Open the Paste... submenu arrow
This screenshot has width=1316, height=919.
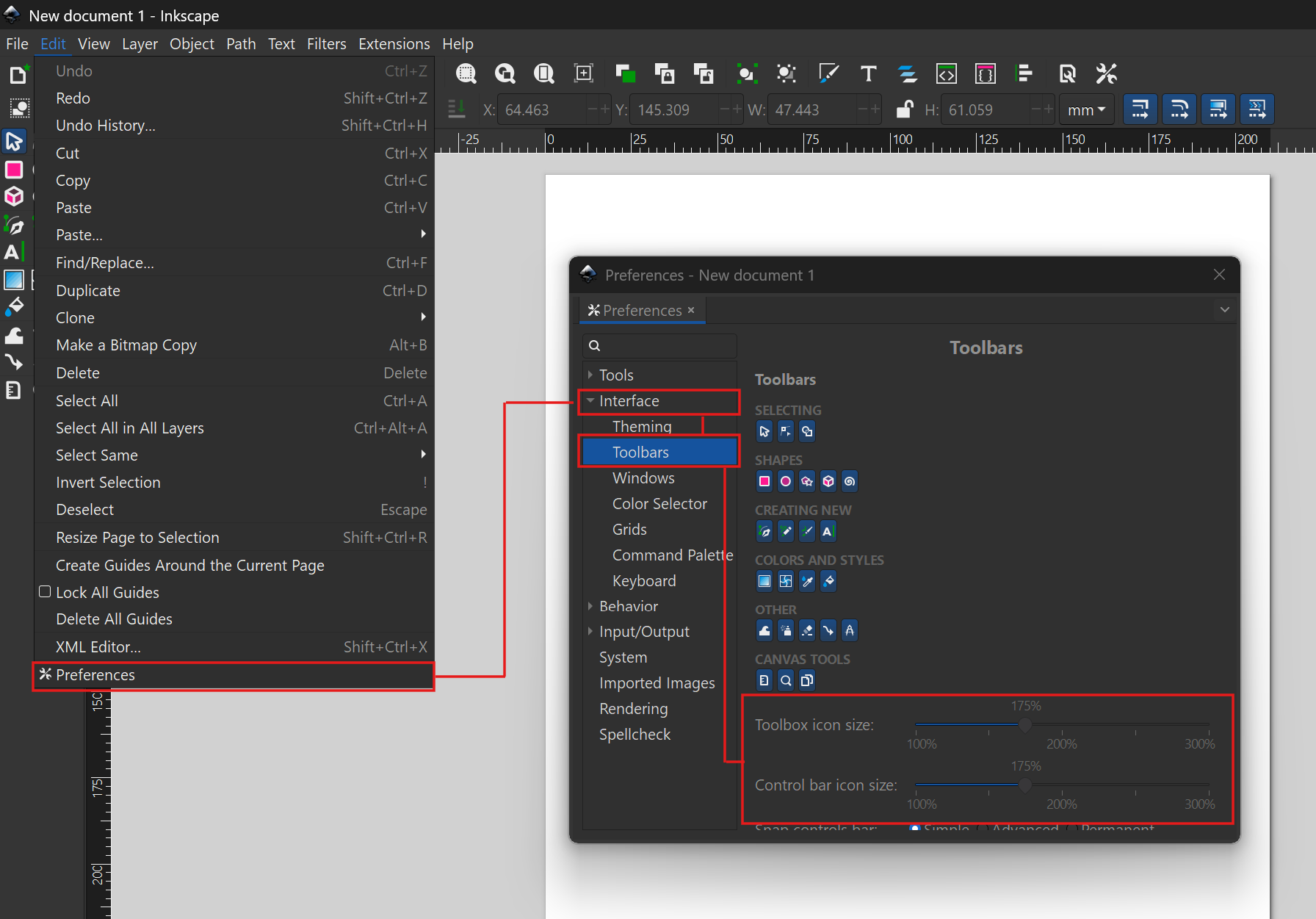click(423, 234)
